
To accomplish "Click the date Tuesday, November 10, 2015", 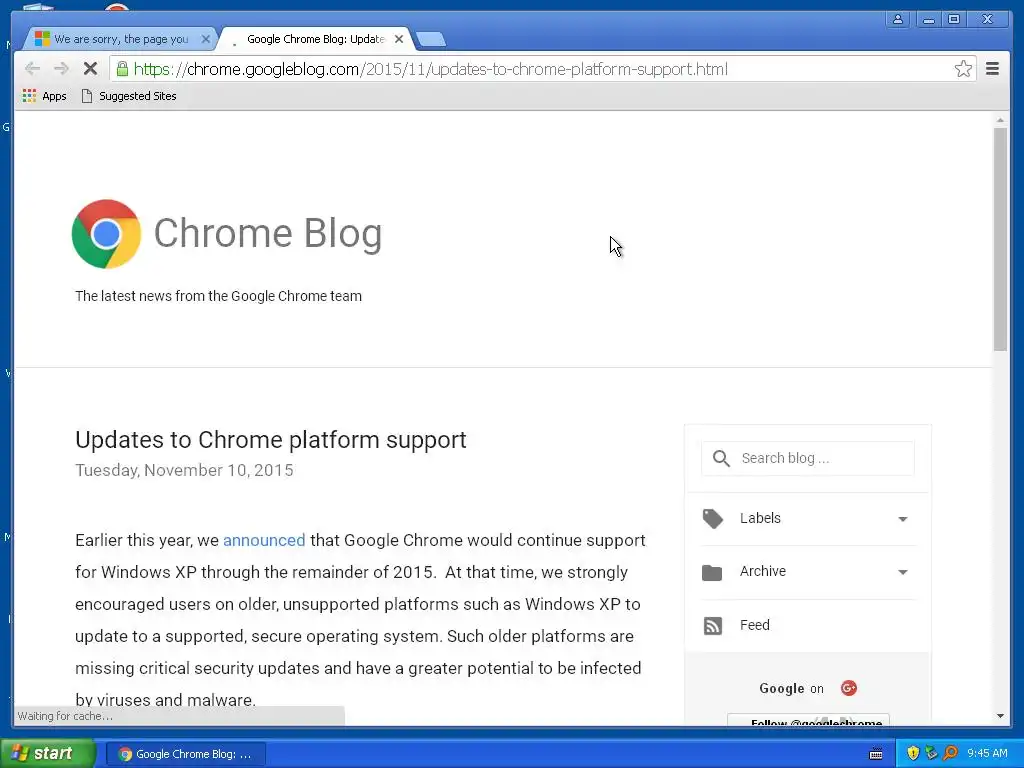I will (x=184, y=470).
